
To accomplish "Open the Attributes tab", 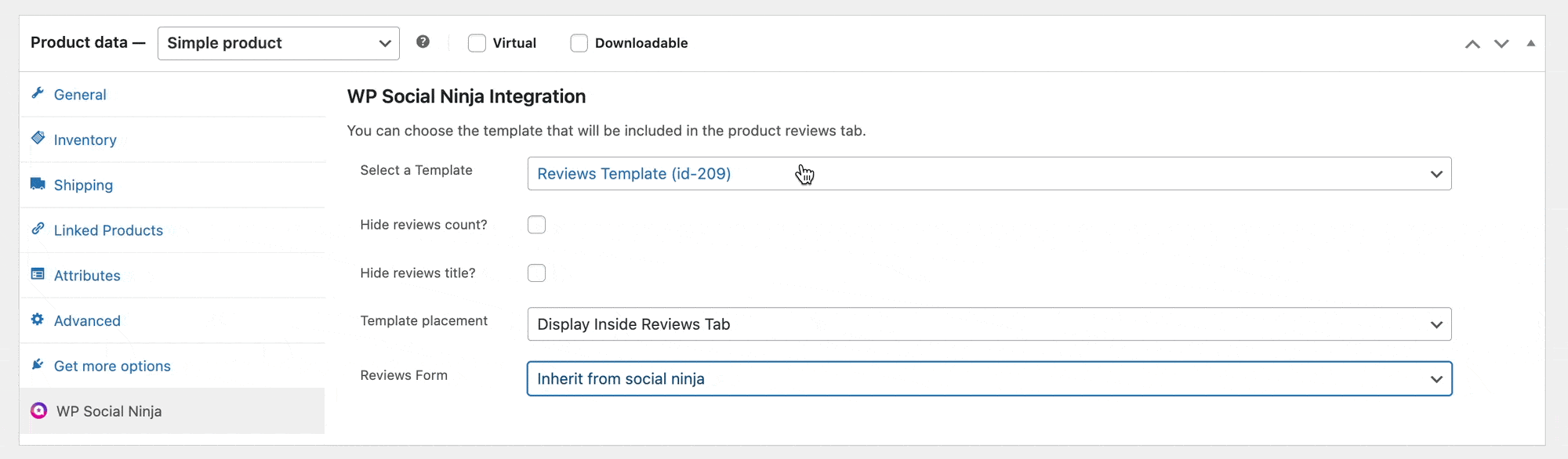I will [x=172, y=276].
